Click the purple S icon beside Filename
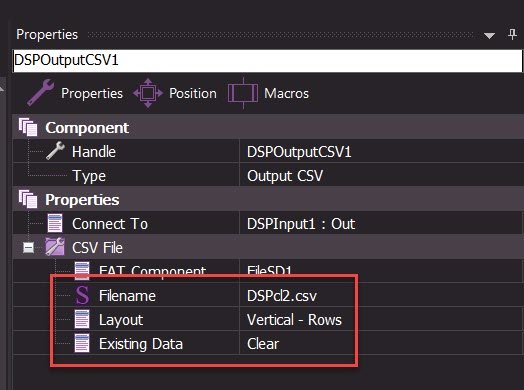The height and width of the screenshot is (390, 524). tap(82, 295)
